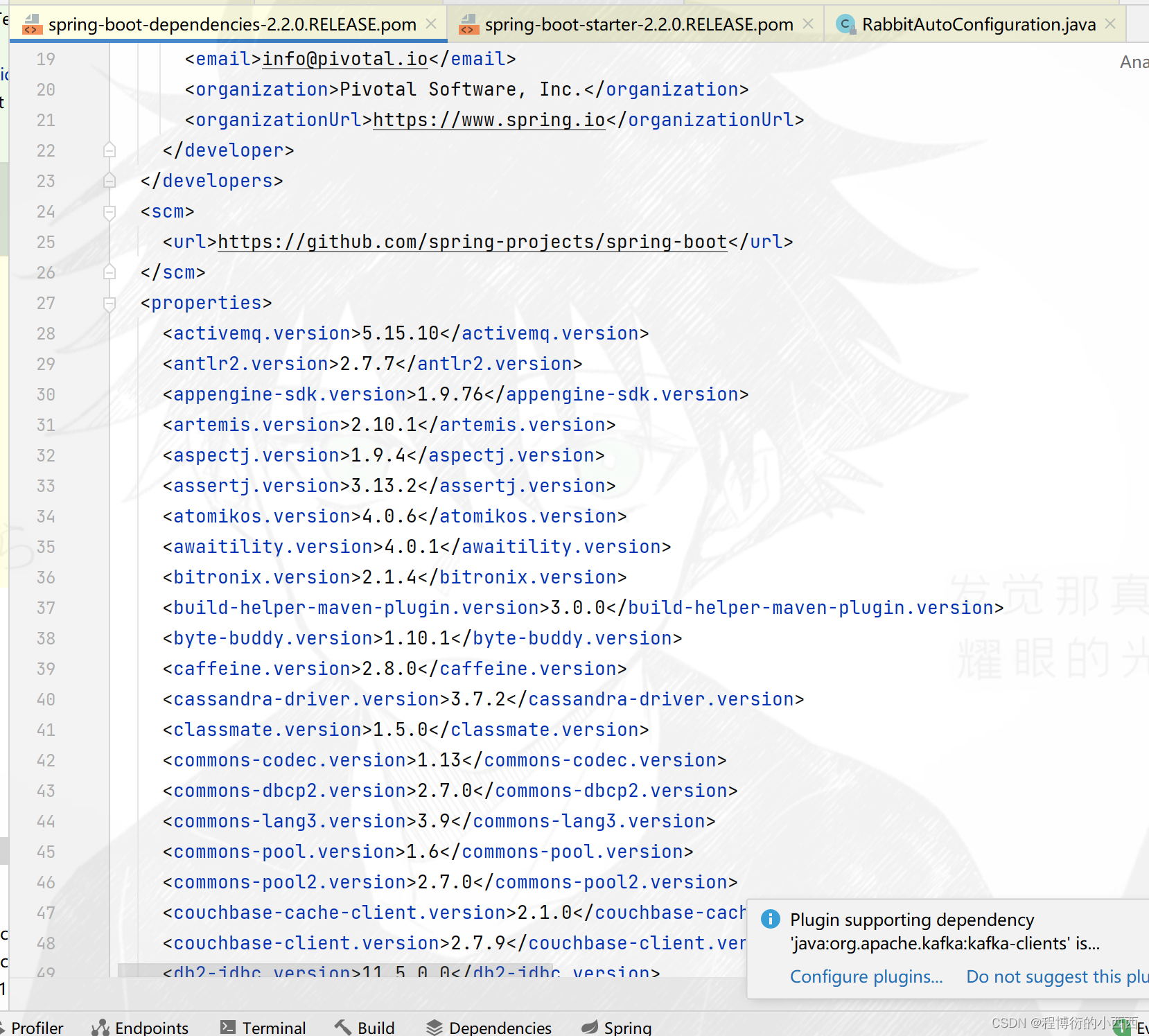
Task: Open Build tool window
Action: click(365, 1027)
